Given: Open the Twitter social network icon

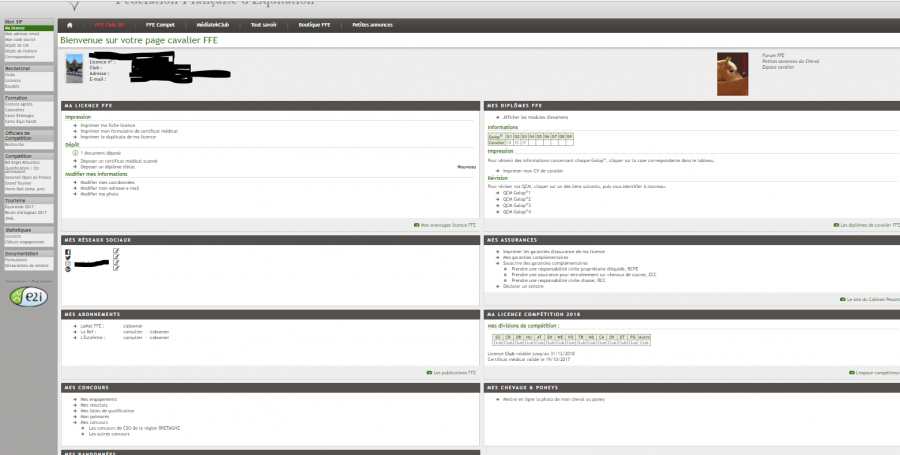Looking at the screenshot, I should click(68, 258).
